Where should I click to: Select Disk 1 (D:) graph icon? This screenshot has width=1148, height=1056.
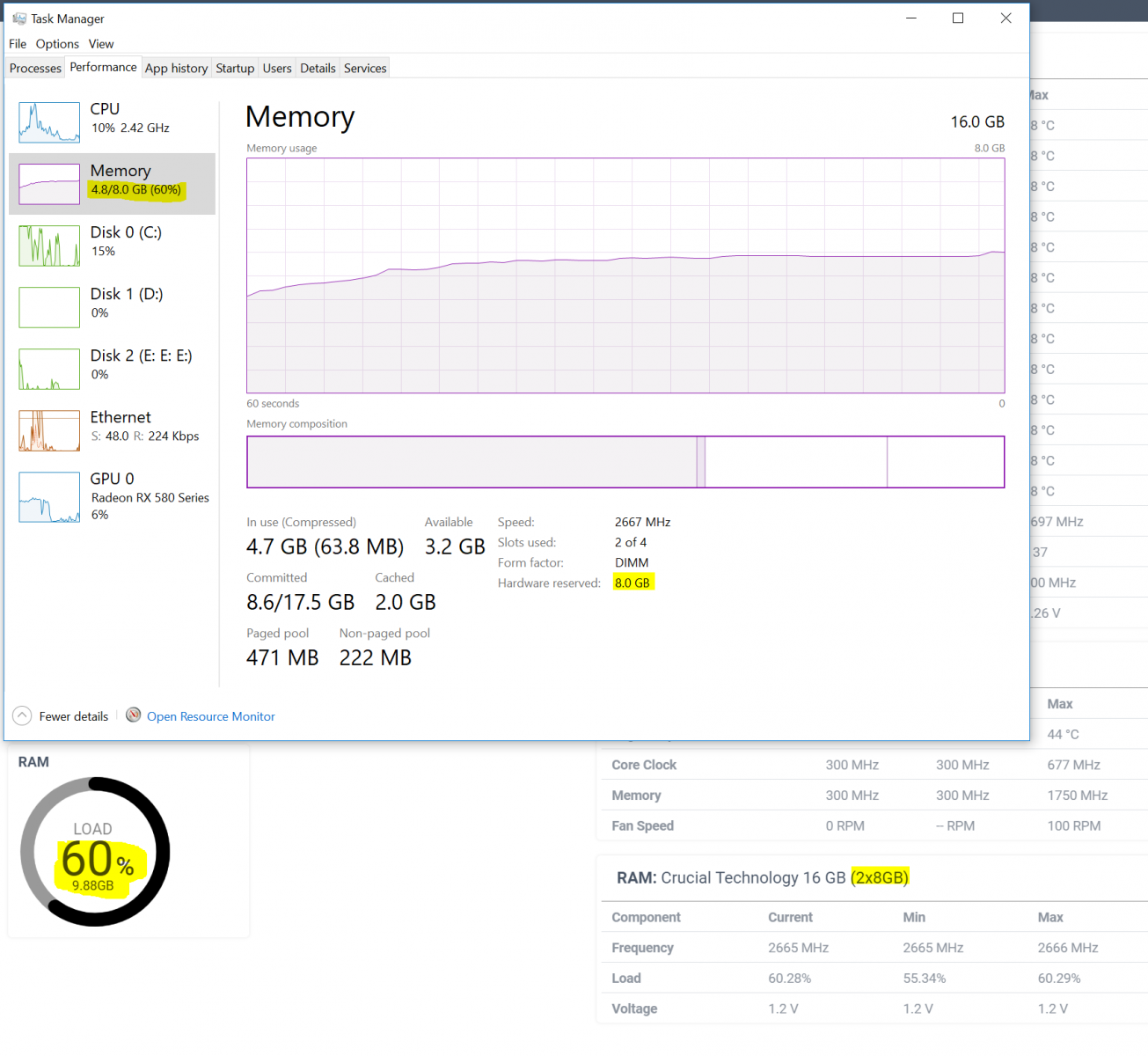(49, 307)
